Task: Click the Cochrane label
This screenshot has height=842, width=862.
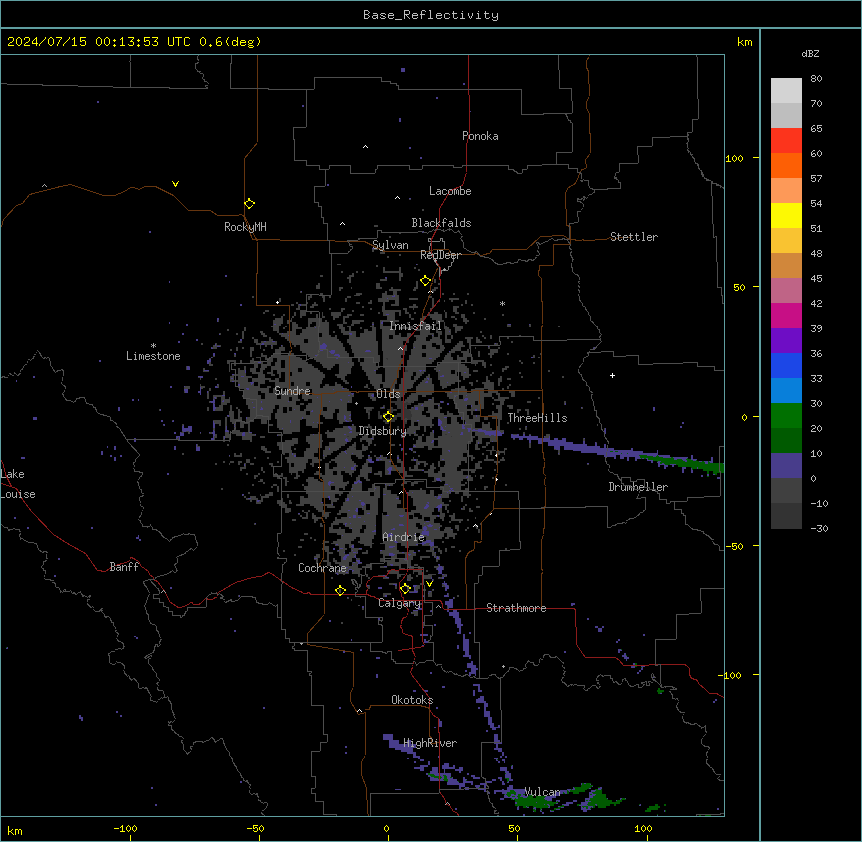Action: (x=322, y=568)
